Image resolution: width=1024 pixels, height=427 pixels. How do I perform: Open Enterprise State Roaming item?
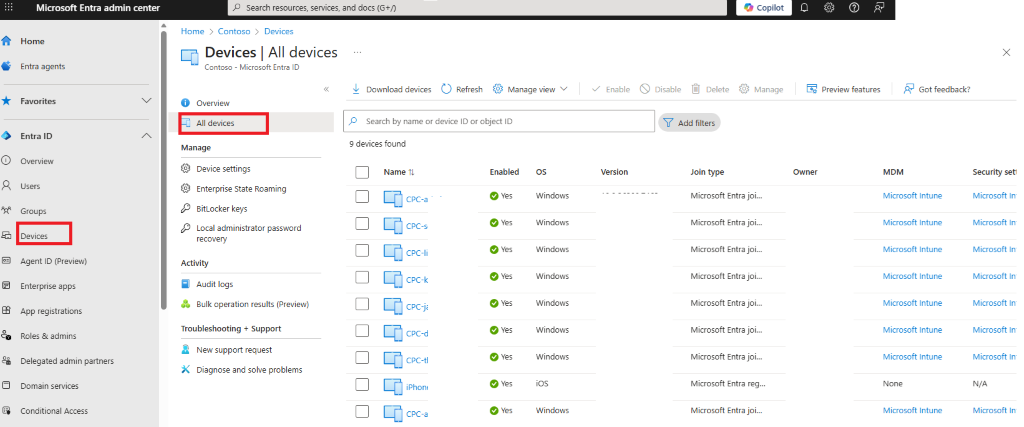click(x=241, y=189)
